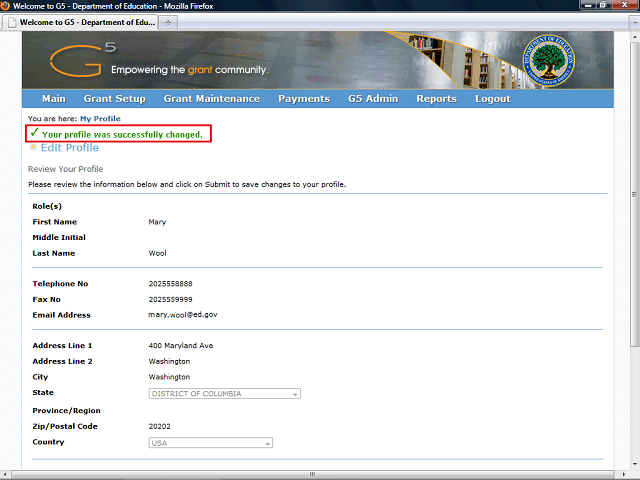This screenshot has width=640, height=480.
Task: Expand the Country dropdown
Action: point(267,443)
